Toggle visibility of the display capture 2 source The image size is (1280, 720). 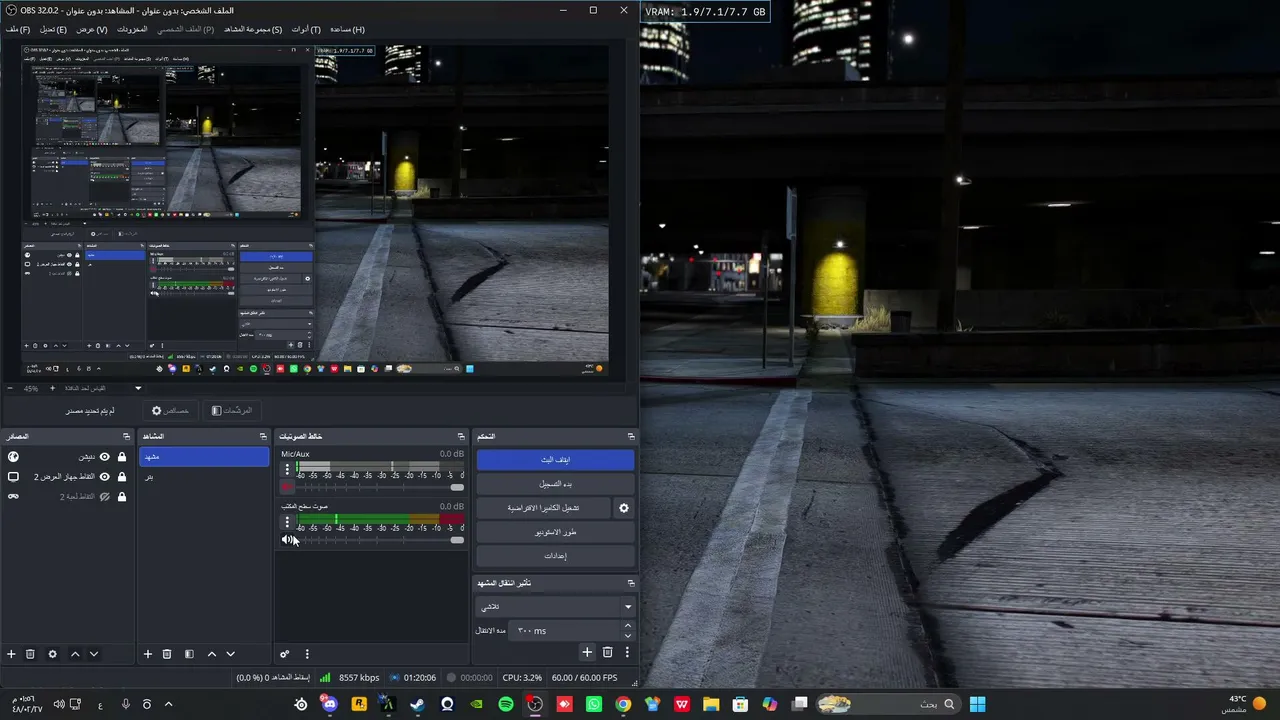click(x=104, y=477)
